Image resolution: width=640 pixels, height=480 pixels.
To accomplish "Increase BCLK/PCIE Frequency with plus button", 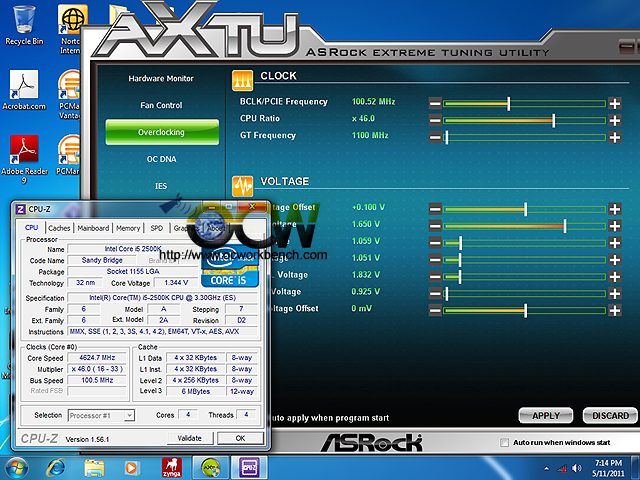I will tap(614, 104).
